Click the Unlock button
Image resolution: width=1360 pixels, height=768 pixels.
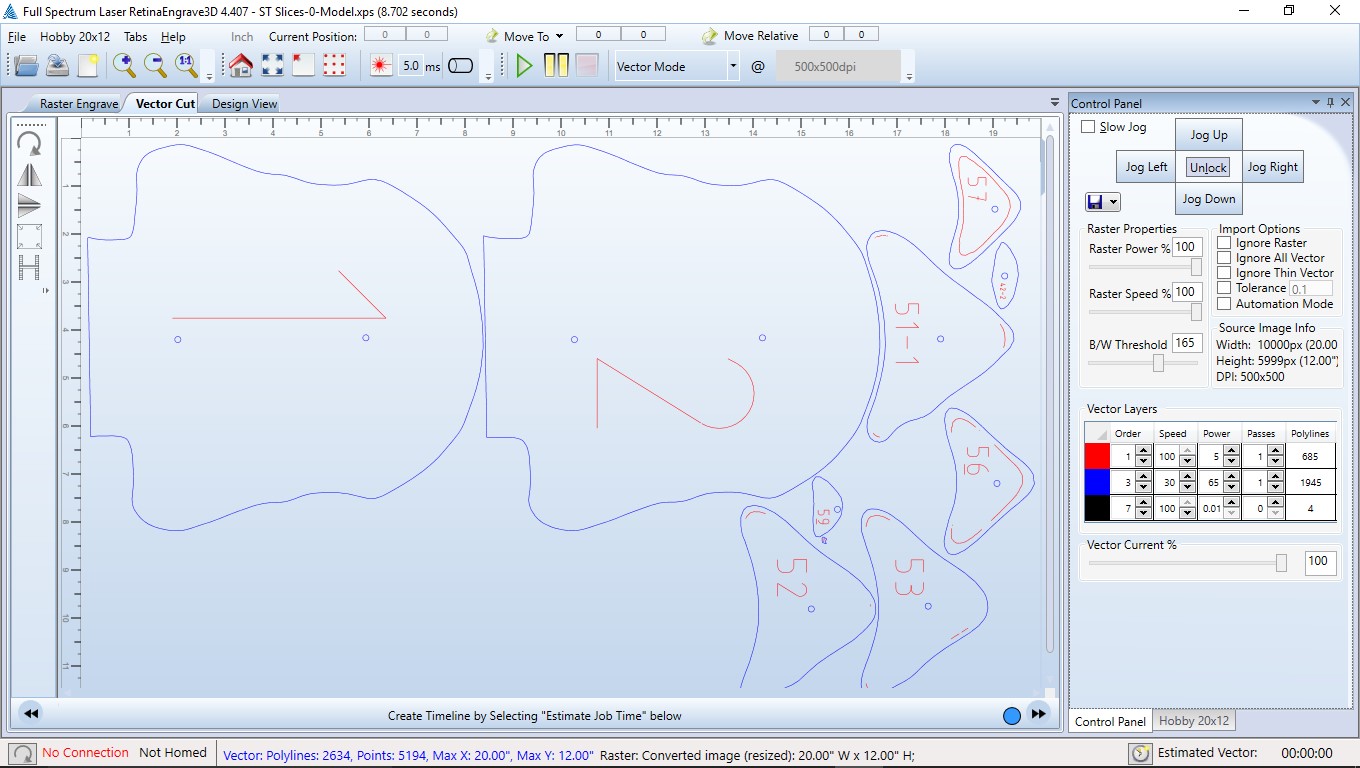point(1208,167)
